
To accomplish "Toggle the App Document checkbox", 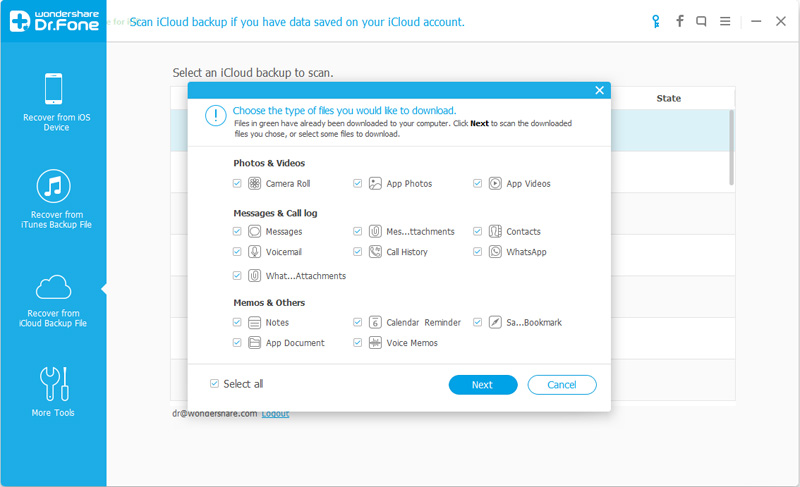I will tap(237, 342).
